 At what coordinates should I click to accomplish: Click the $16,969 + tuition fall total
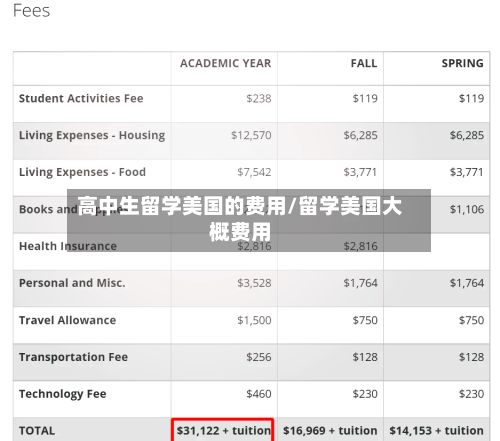point(330,431)
